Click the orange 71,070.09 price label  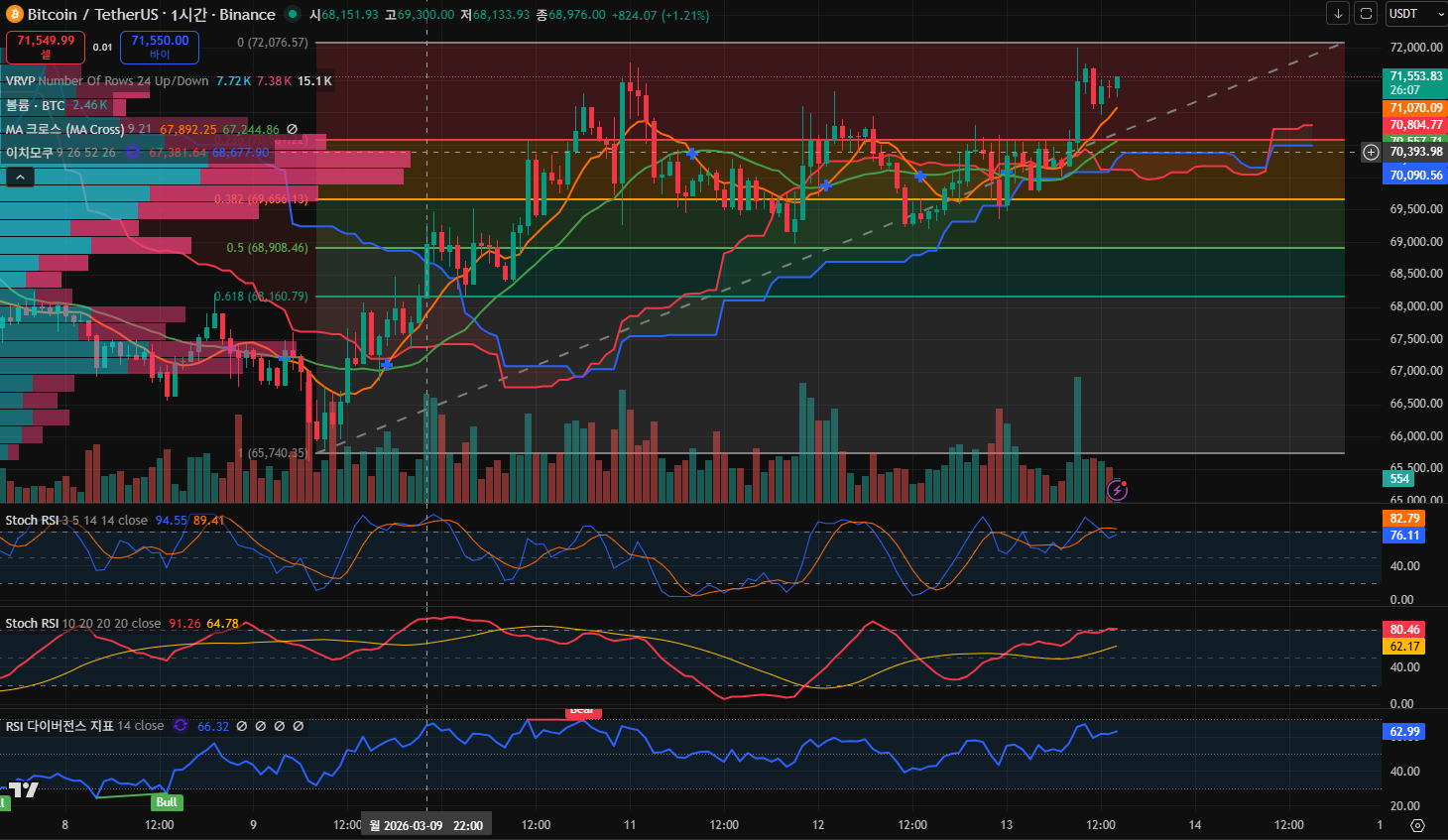1415,108
